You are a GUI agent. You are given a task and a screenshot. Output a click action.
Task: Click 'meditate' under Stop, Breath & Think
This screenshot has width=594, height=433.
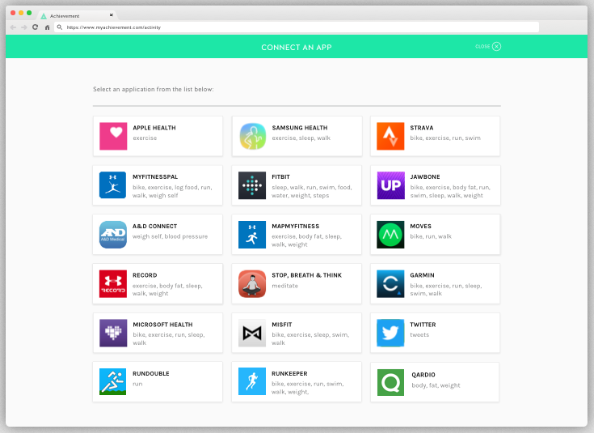[285, 286]
